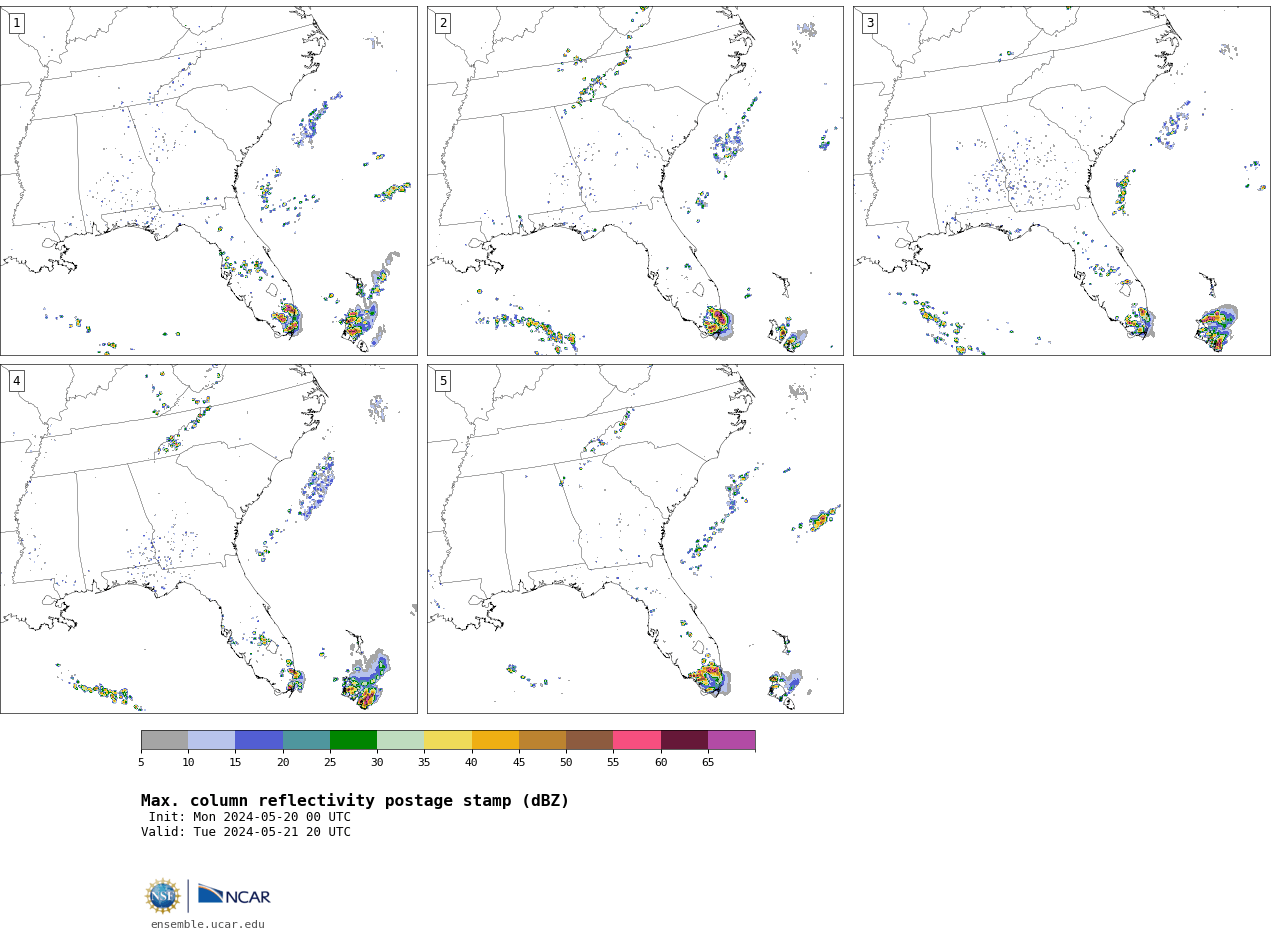Click the dark green 25-30 dBZ swatch
The width and height of the screenshot is (1280, 936).
click(x=353, y=740)
